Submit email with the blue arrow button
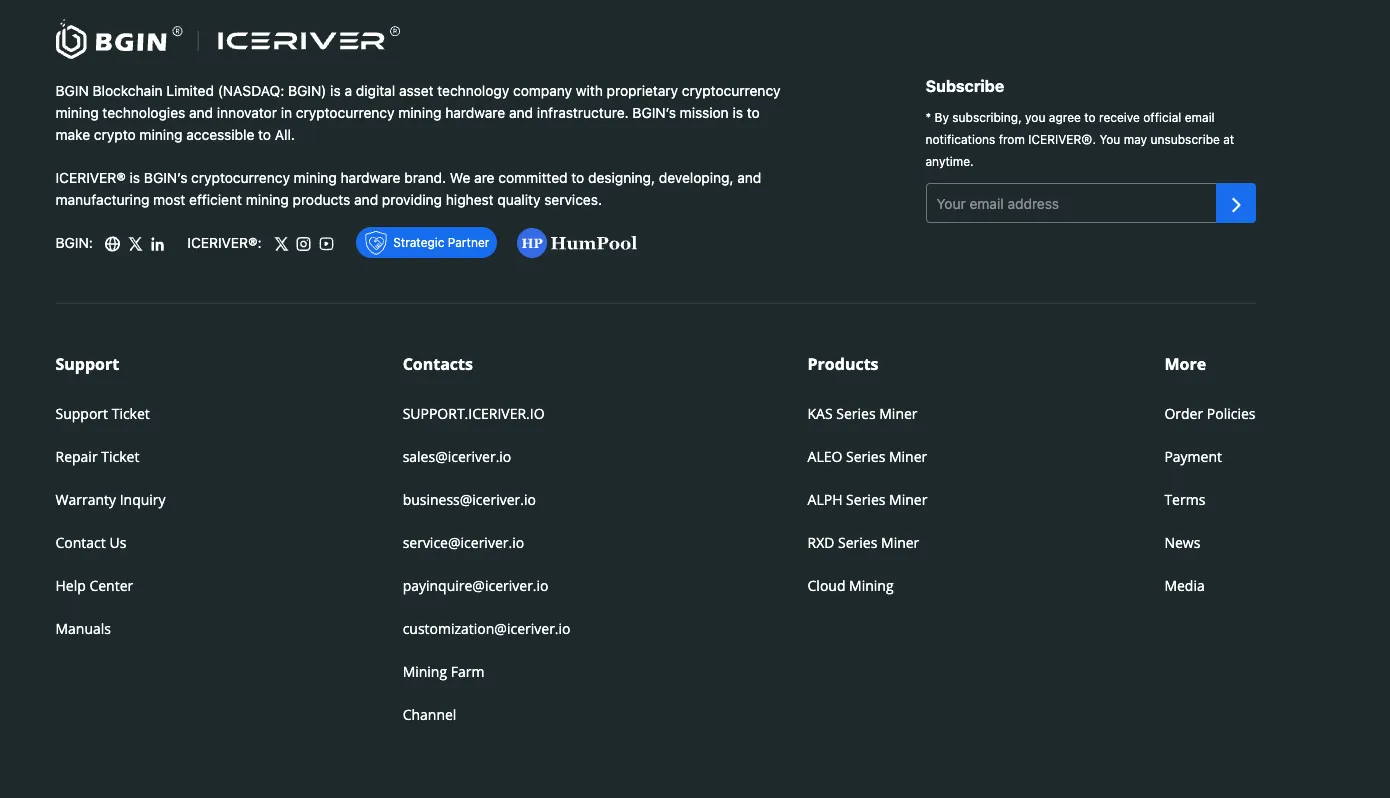 1236,203
